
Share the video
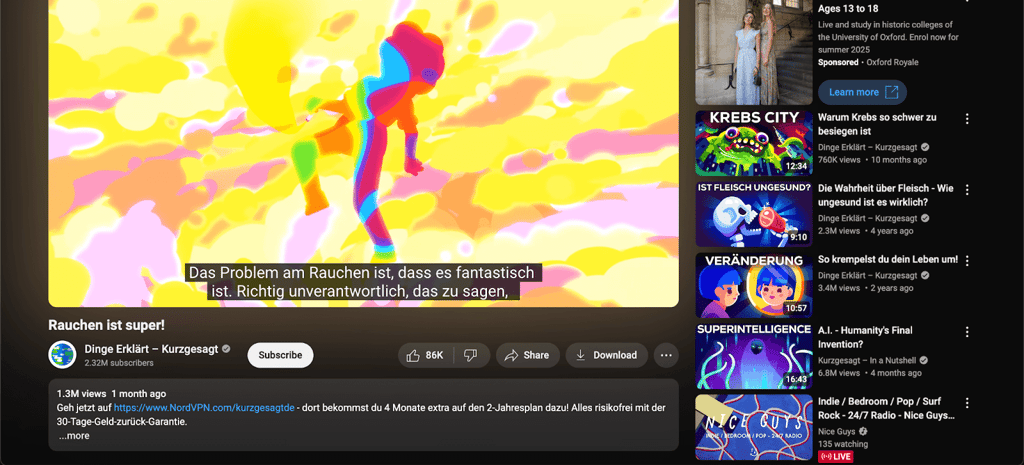point(528,355)
